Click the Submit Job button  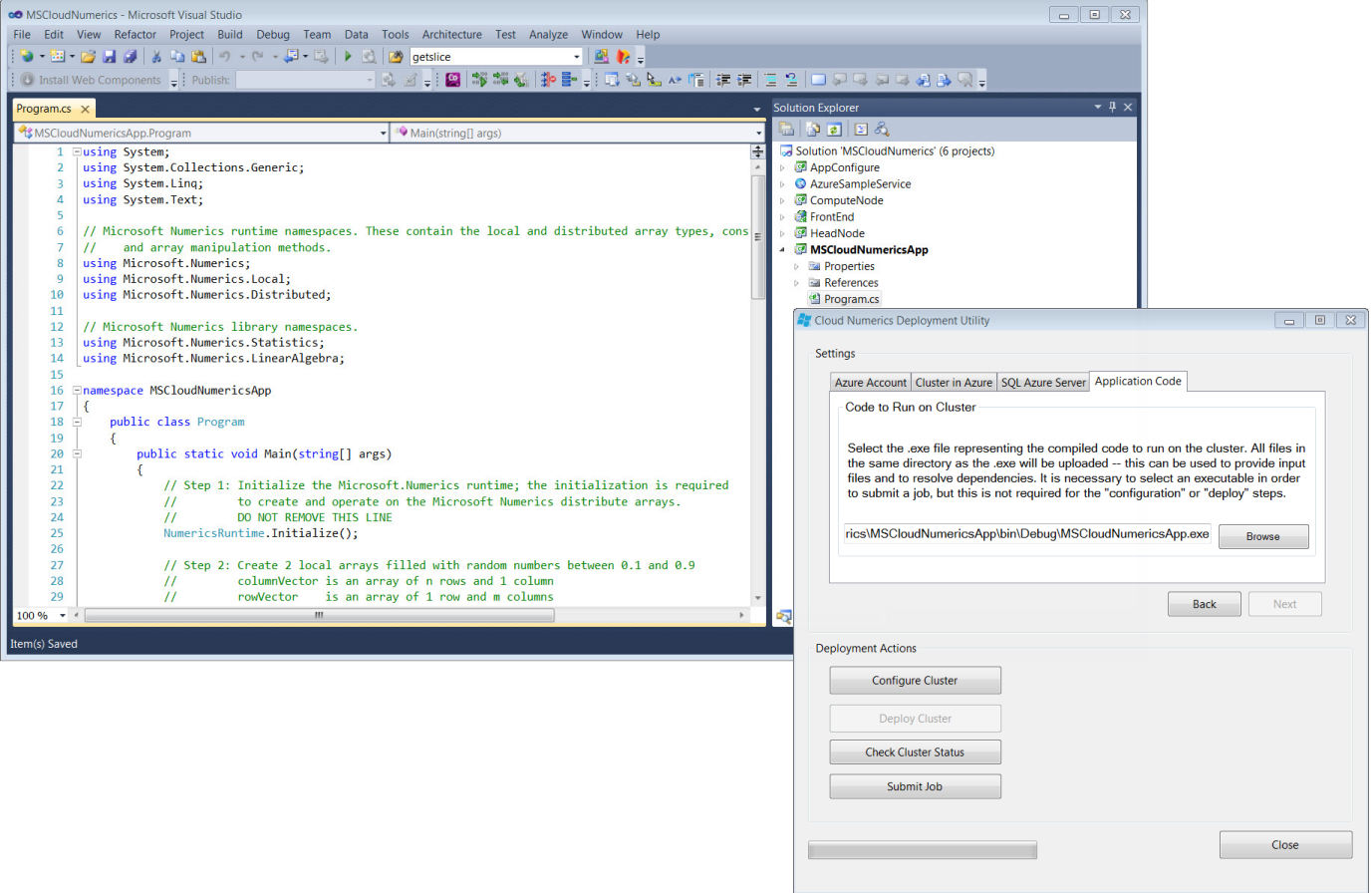(x=915, y=786)
